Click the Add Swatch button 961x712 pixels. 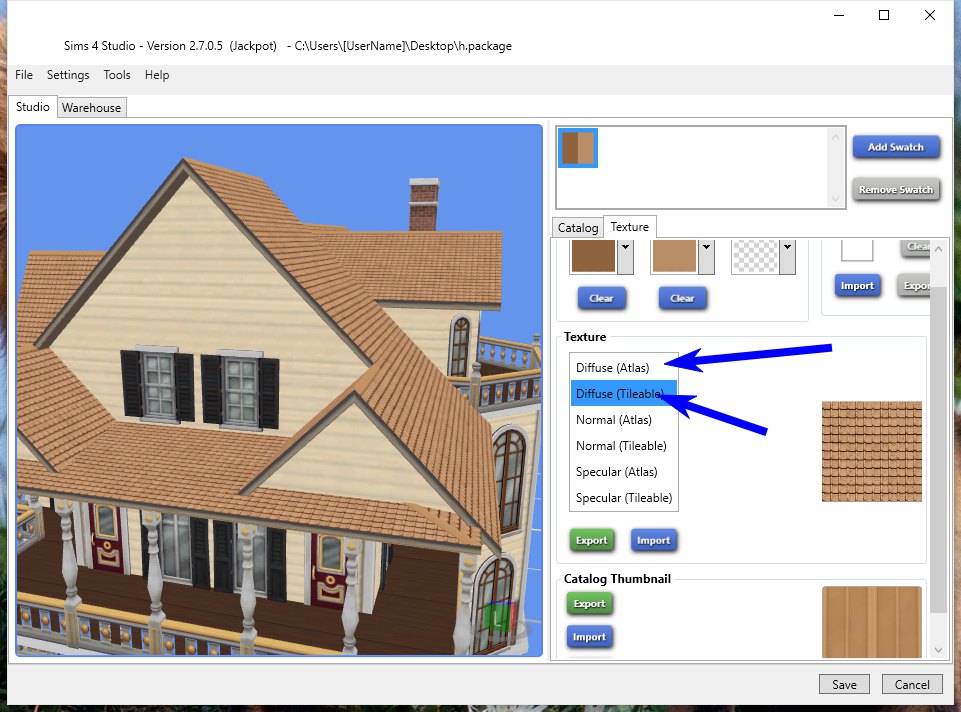pos(895,147)
